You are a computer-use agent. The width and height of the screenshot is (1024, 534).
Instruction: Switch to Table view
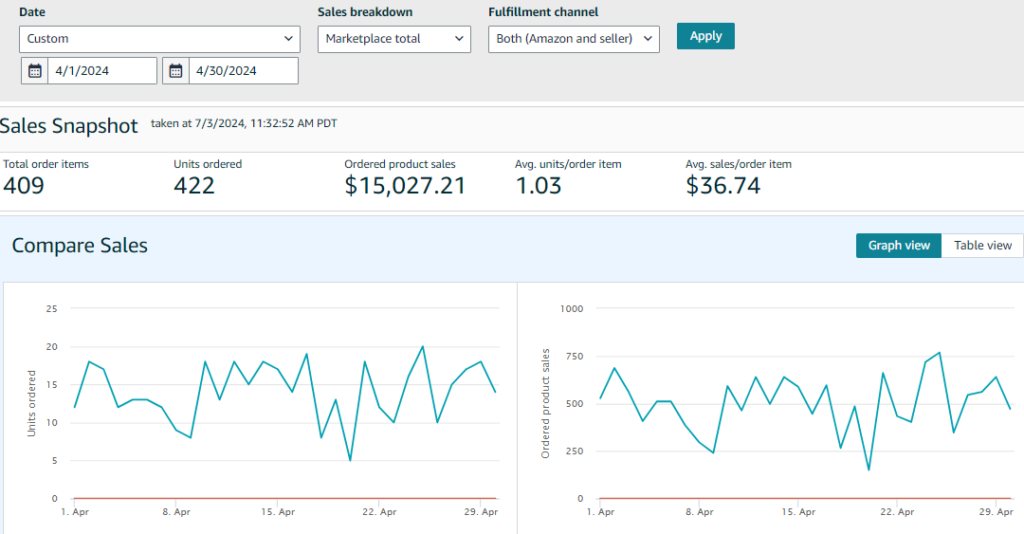tap(982, 245)
